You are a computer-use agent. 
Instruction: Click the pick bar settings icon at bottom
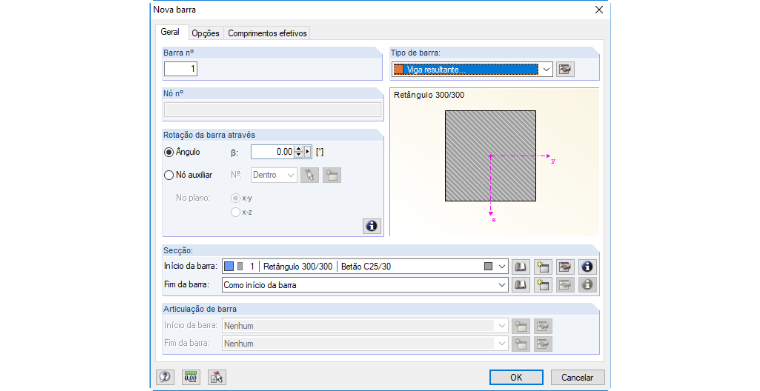(x=217, y=377)
